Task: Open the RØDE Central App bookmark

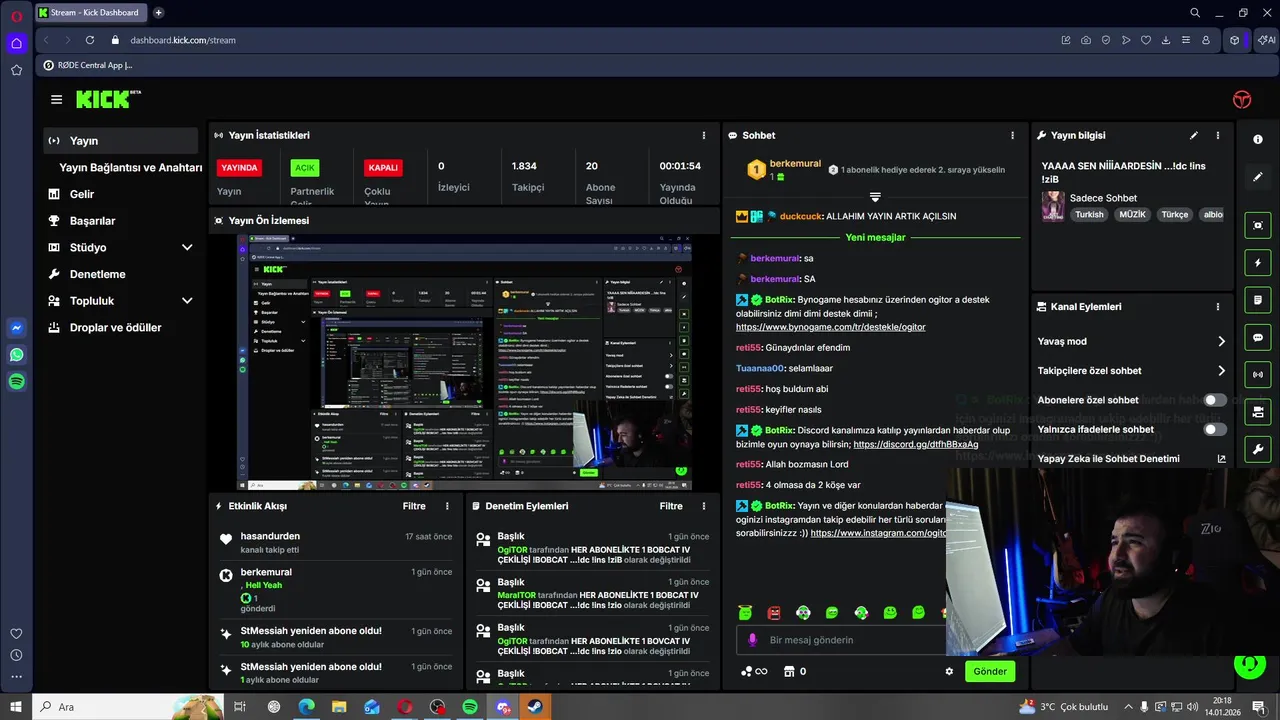Action: (87, 65)
